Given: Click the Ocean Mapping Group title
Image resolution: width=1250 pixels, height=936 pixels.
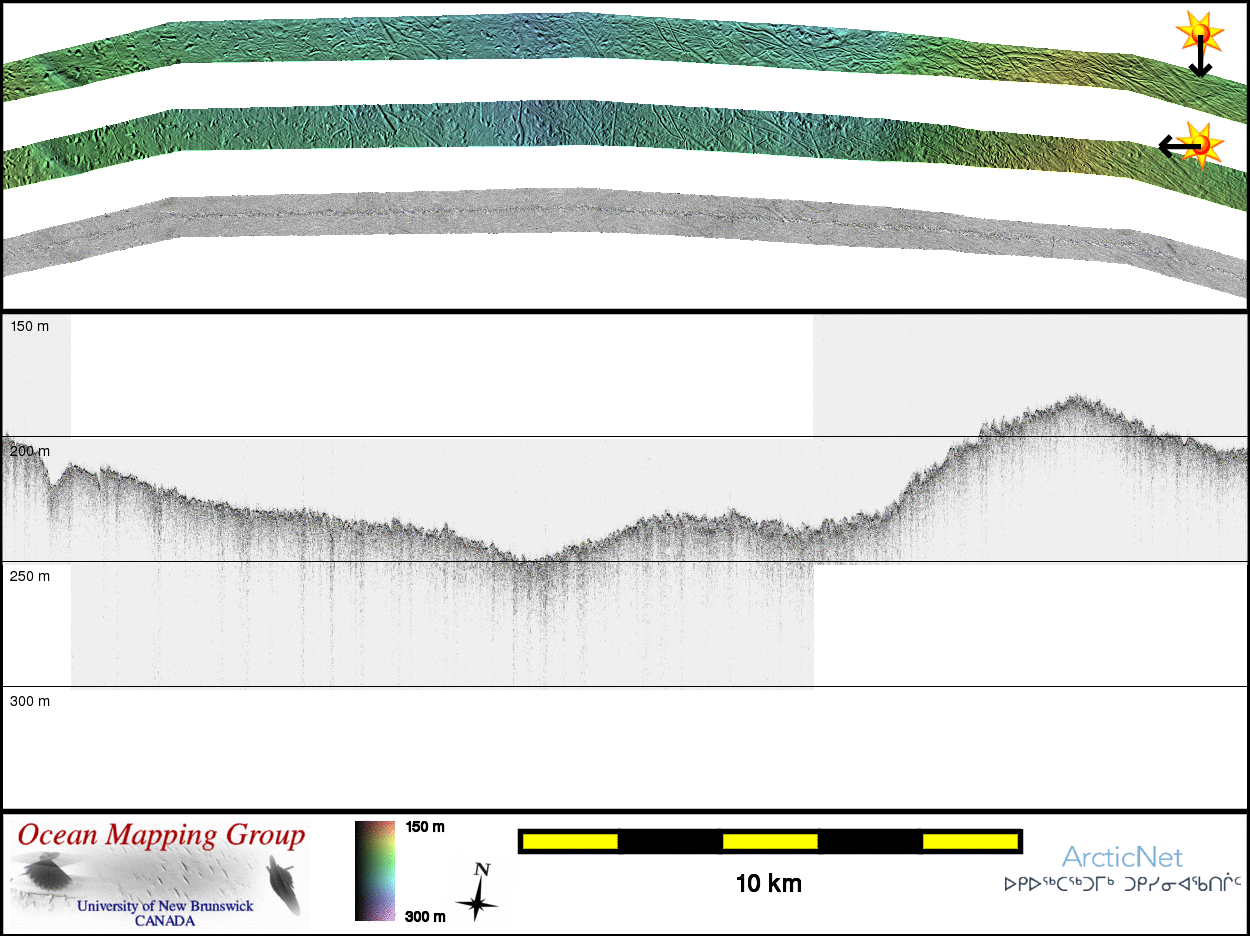Looking at the screenshot, I should 161,835.
